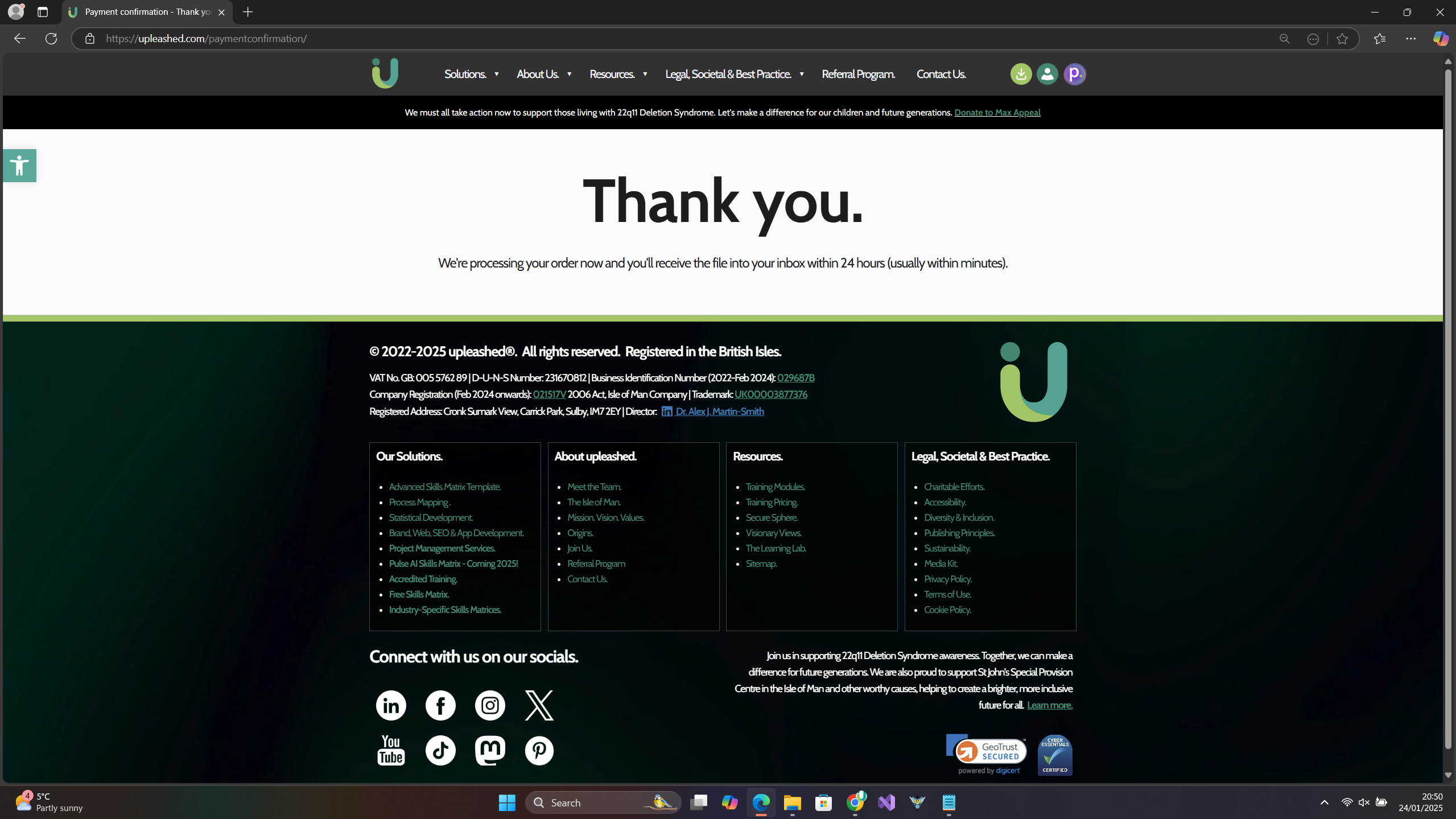Image resolution: width=1456 pixels, height=819 pixels.
Task: Open Dr. Alex J. Martin-Smith link
Action: click(x=719, y=411)
